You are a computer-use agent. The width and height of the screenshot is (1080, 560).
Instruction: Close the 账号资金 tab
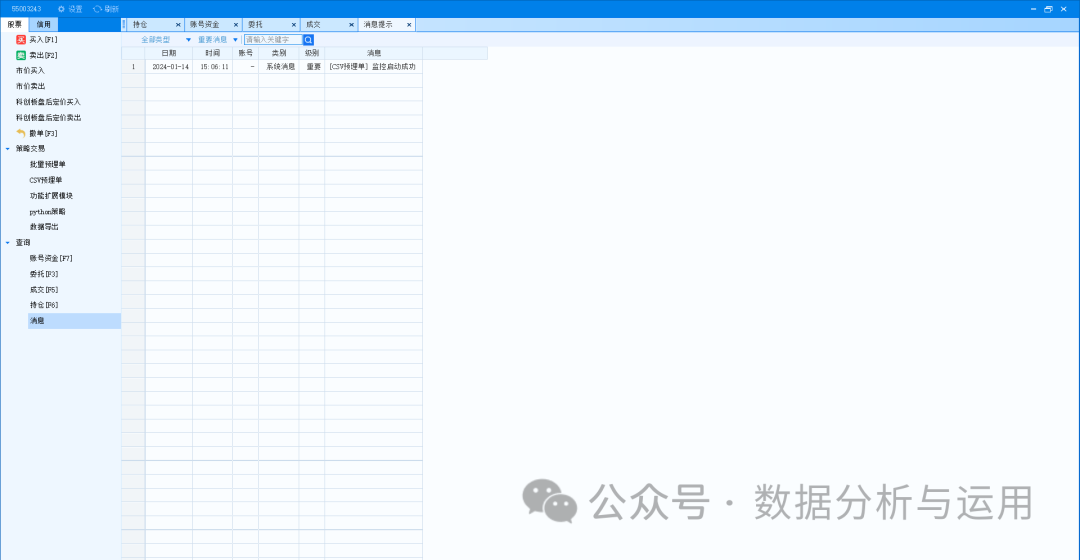coord(236,25)
